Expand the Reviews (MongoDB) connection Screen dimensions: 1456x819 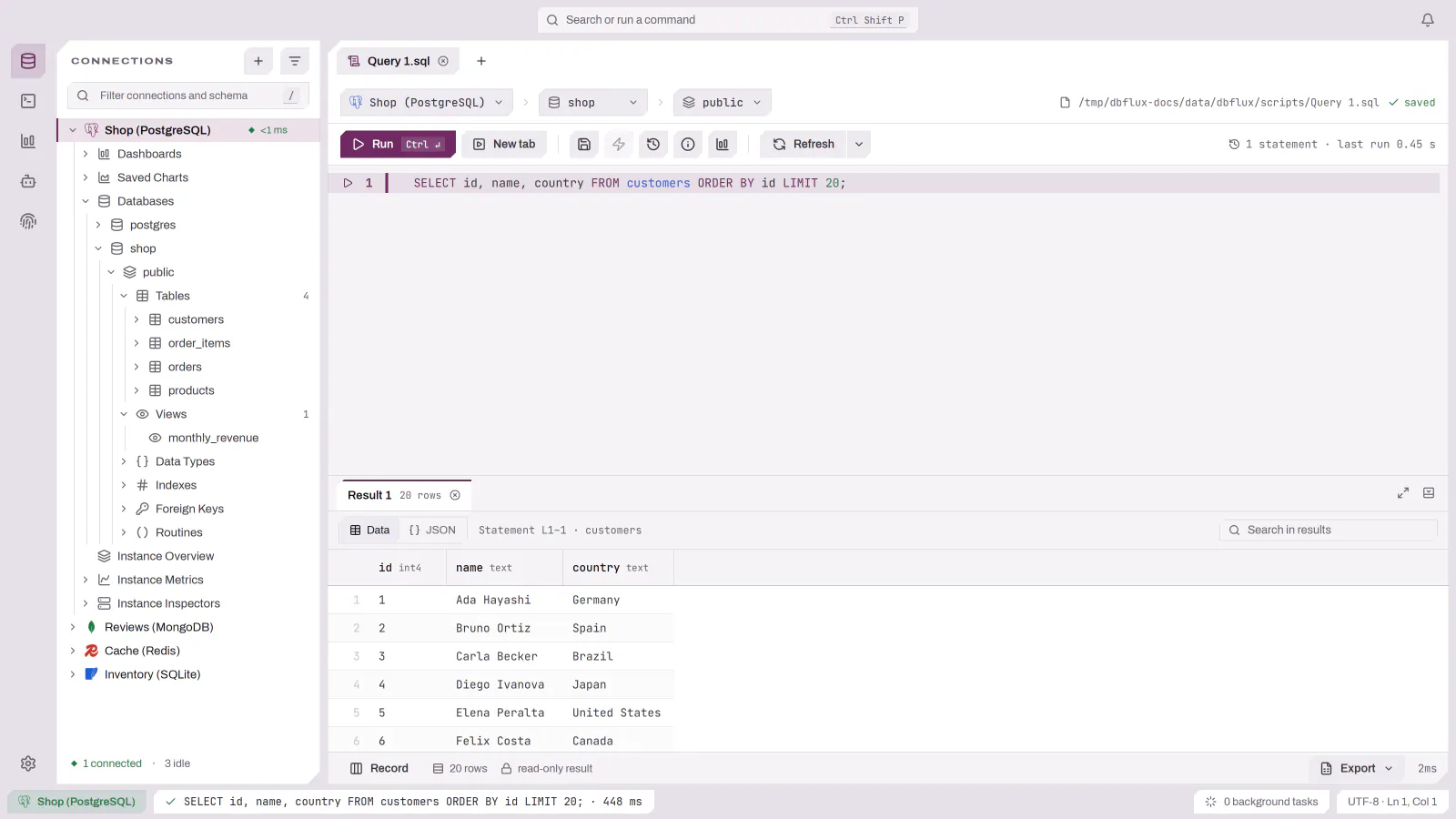tap(73, 627)
